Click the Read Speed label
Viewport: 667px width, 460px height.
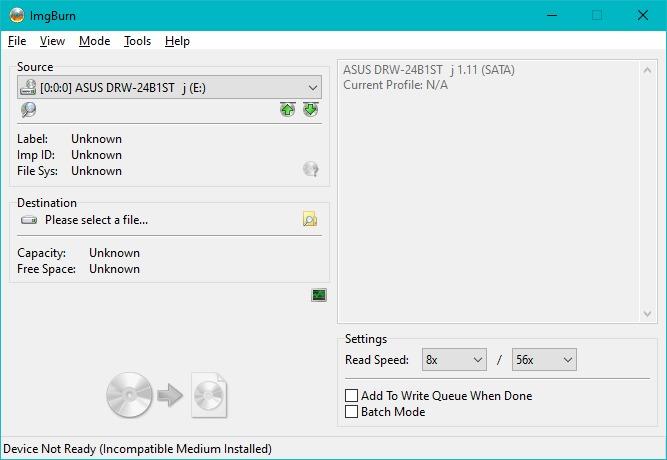[377, 360]
